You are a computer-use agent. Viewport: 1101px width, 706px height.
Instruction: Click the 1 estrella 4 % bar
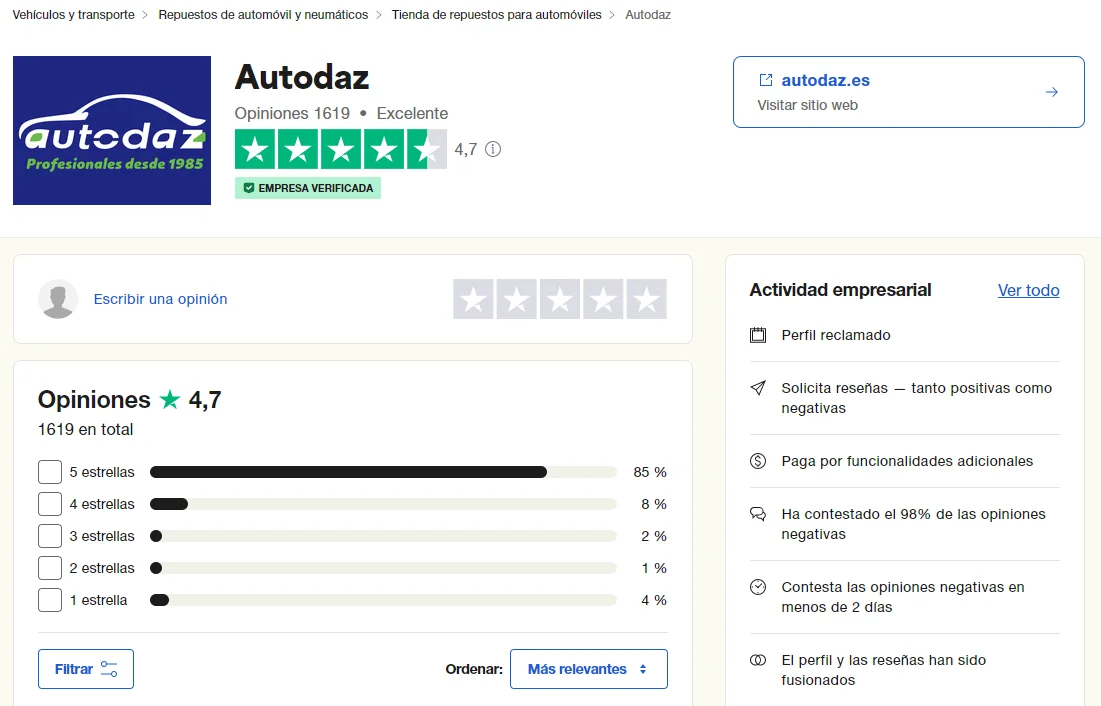(383, 600)
